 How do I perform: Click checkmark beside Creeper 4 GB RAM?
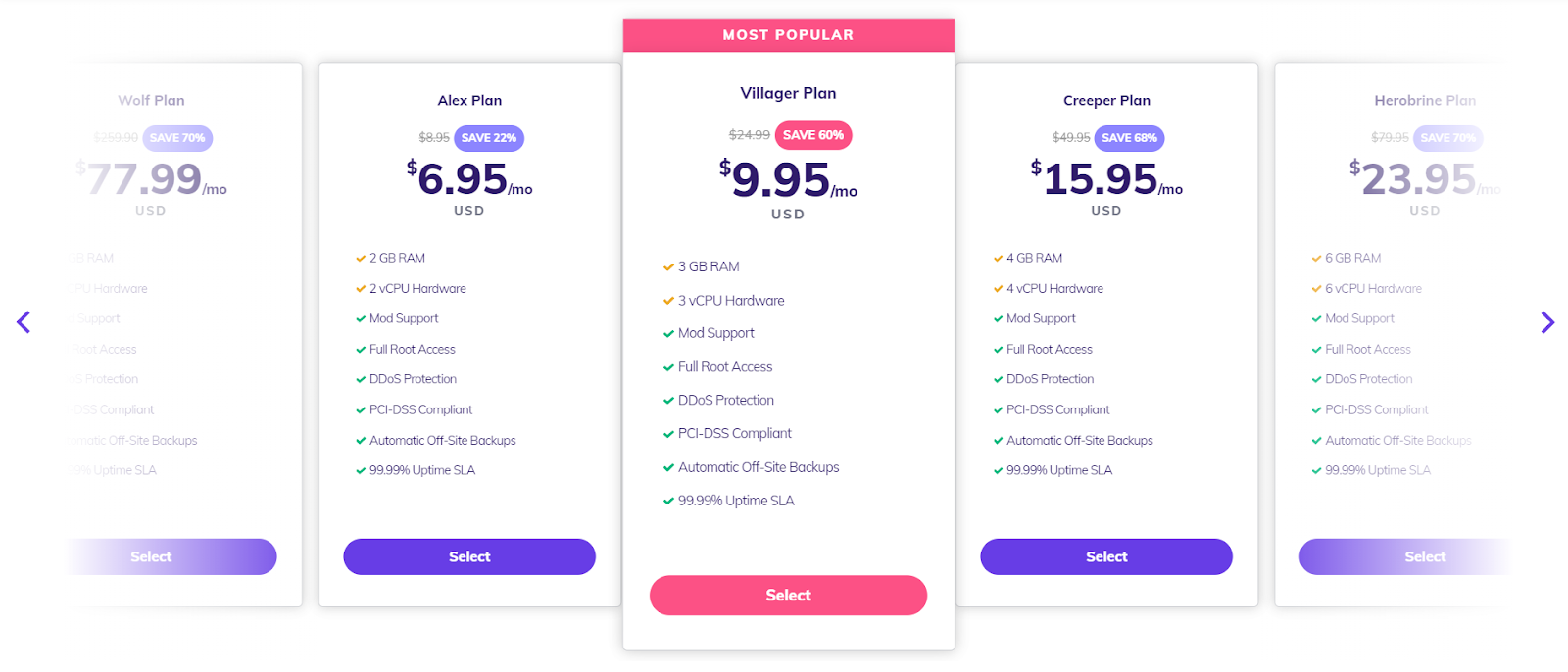coord(998,259)
